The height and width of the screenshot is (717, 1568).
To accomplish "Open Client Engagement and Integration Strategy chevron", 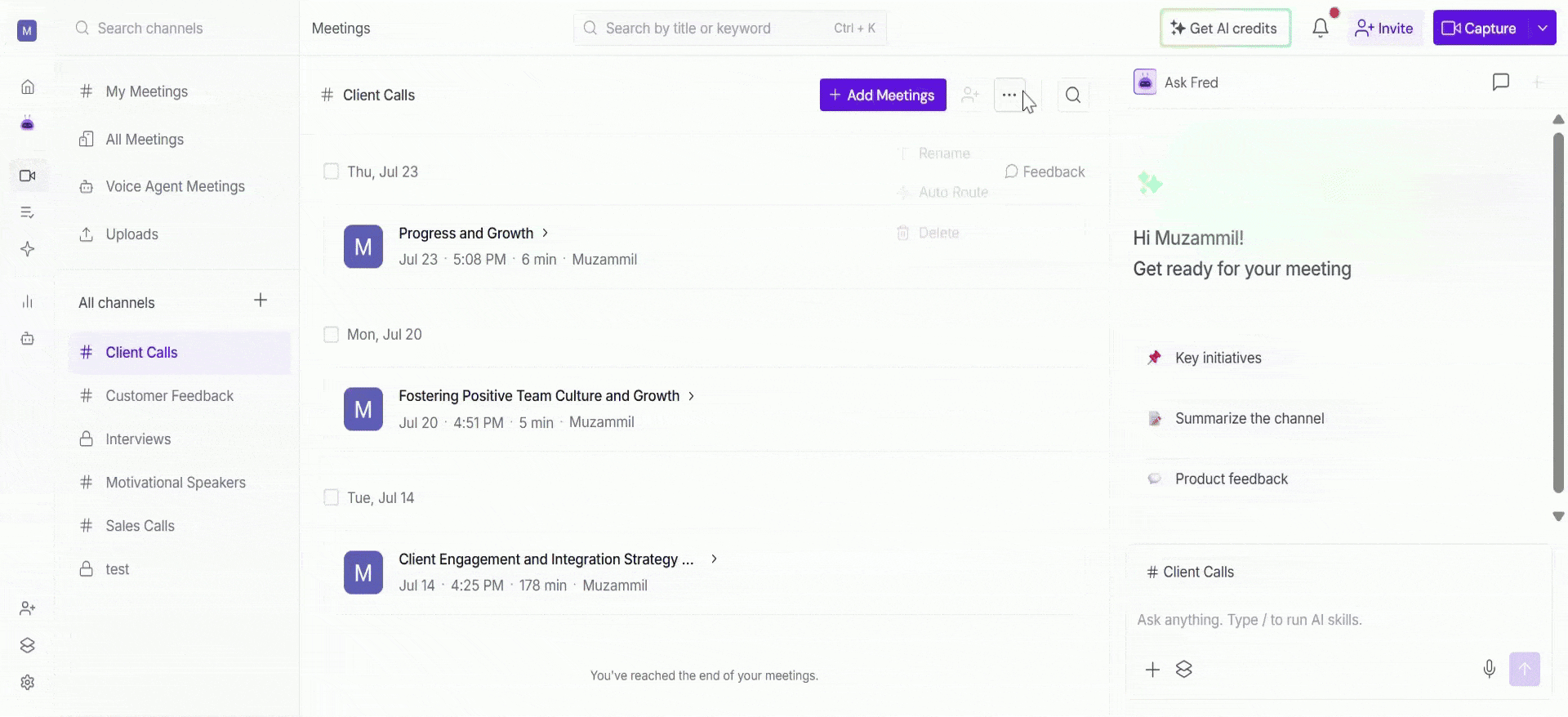I will pyautogui.click(x=715, y=559).
